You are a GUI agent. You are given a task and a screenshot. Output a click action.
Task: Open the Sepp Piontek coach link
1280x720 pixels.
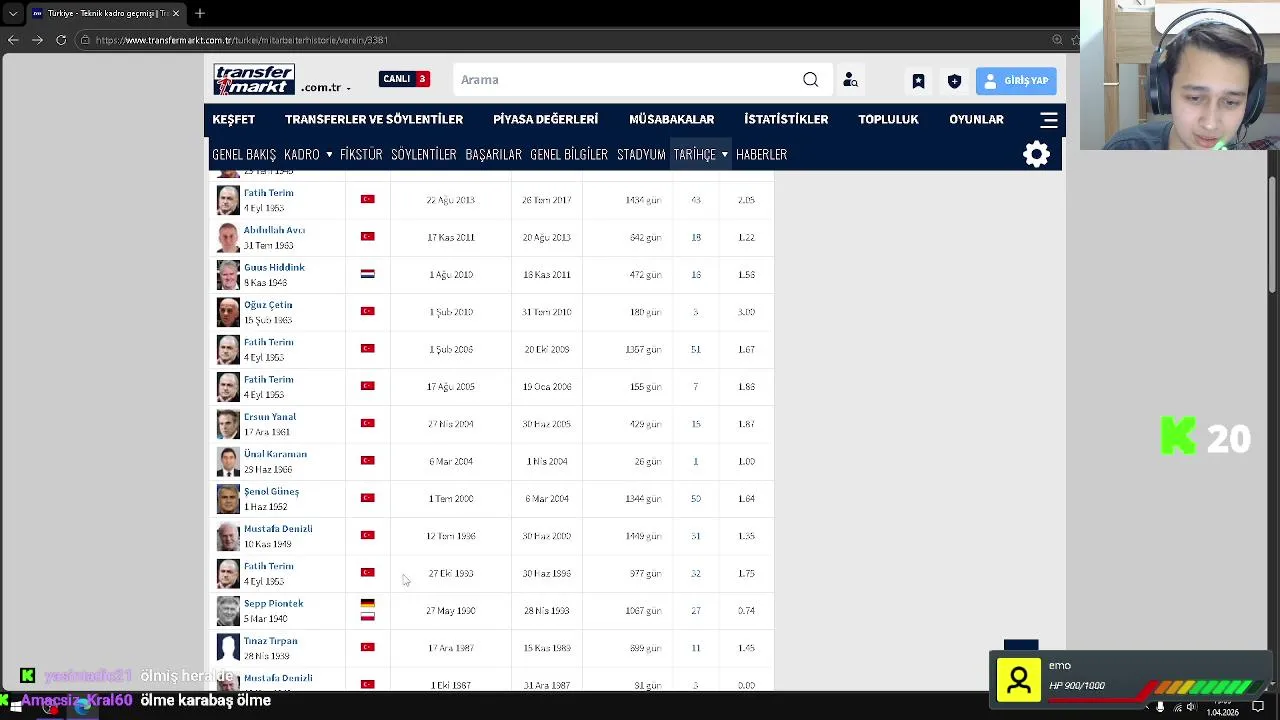(273, 603)
